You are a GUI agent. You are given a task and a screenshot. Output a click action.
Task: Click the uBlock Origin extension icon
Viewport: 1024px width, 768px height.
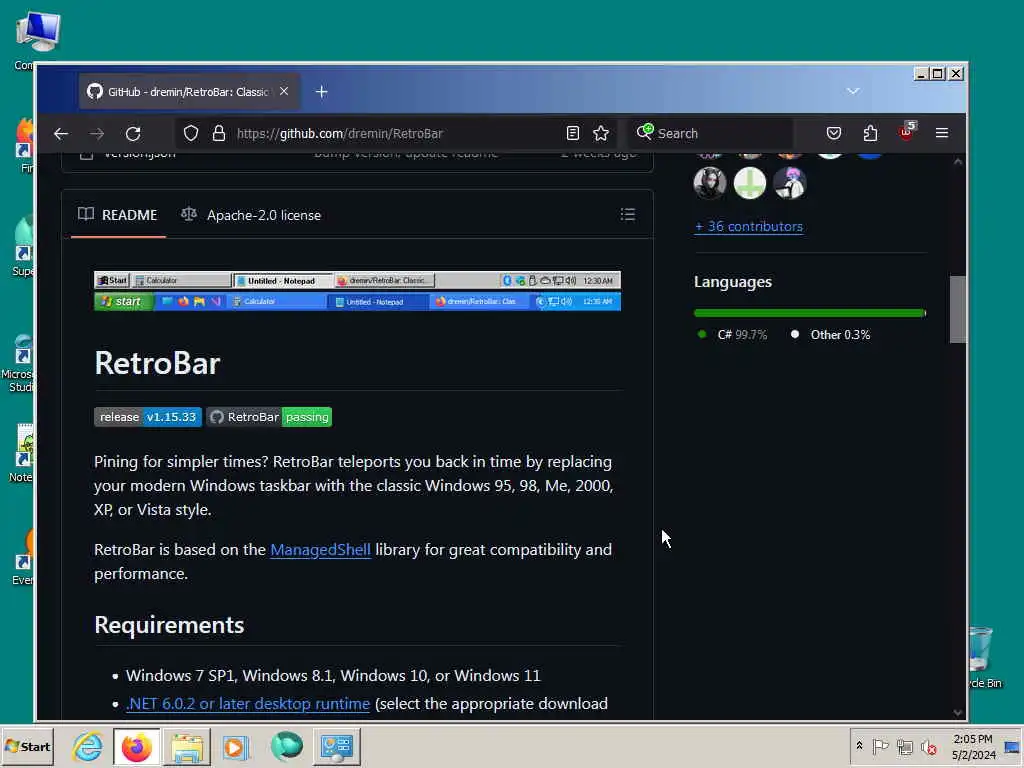pyautogui.click(x=907, y=131)
